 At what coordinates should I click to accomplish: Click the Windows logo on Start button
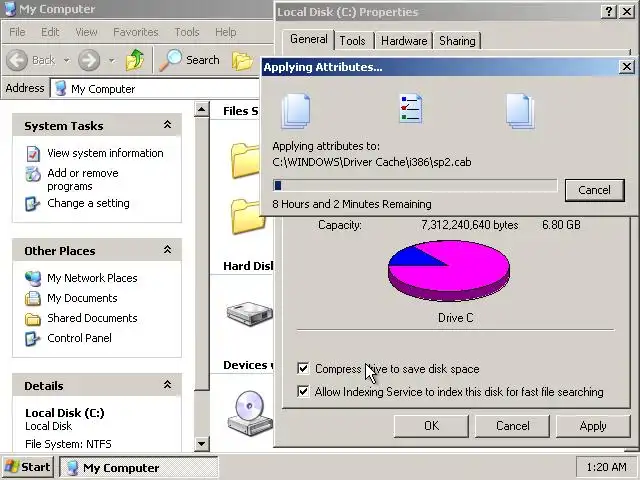tap(12, 467)
